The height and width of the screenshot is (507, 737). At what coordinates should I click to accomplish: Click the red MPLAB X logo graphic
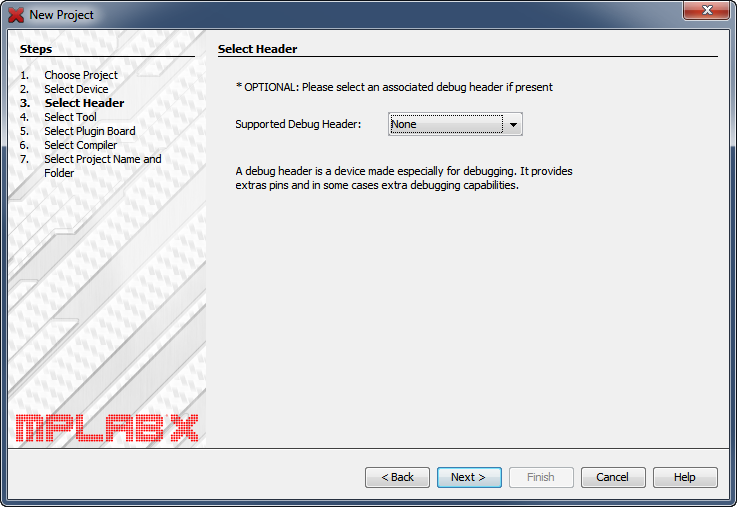[x=107, y=428]
